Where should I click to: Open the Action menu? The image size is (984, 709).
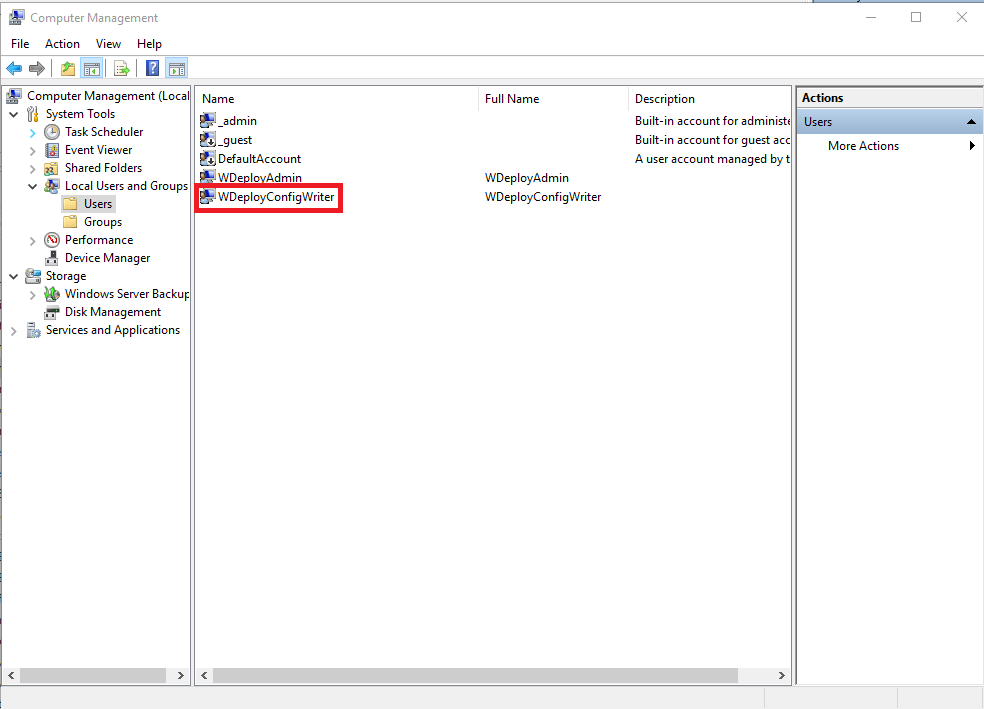(62, 44)
